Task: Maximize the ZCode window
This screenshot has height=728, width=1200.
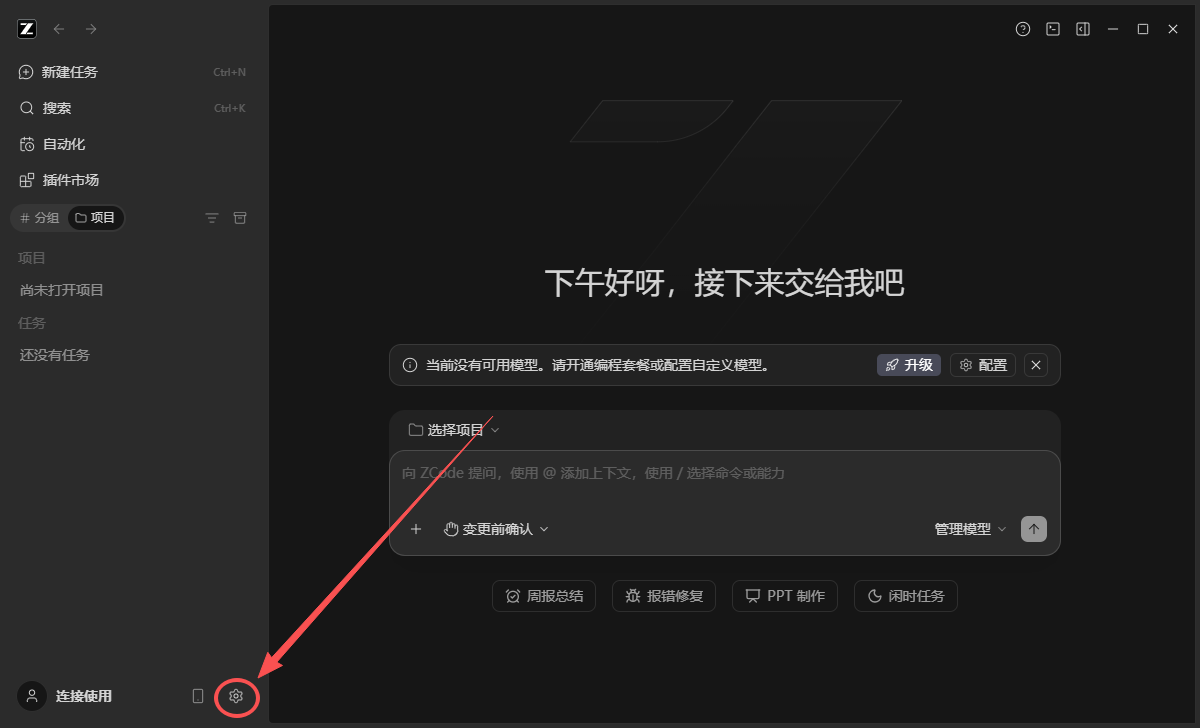Action: pos(1142,29)
